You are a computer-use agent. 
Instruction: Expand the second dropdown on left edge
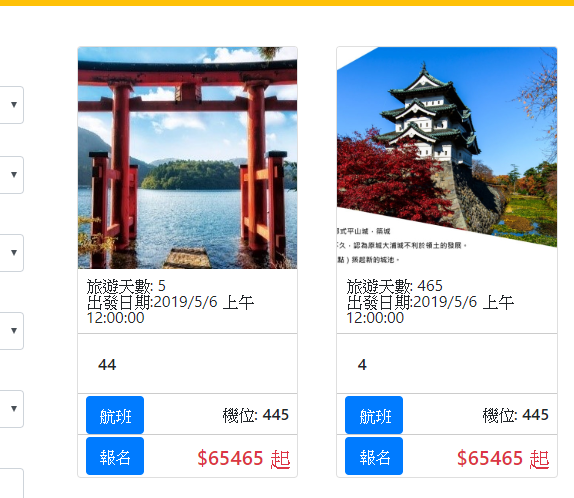coord(12,175)
